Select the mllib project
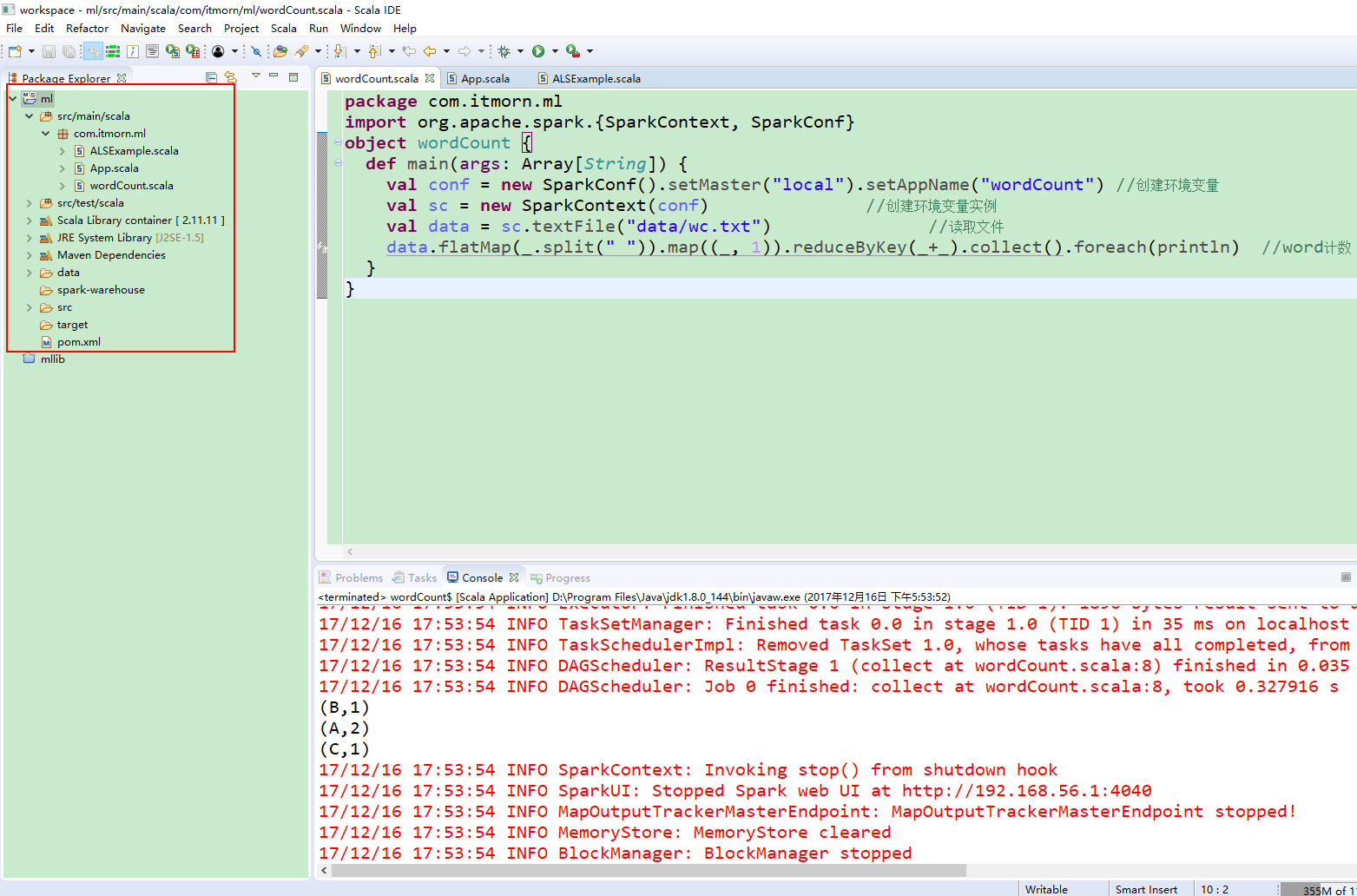The width and height of the screenshot is (1357, 896). [52, 359]
